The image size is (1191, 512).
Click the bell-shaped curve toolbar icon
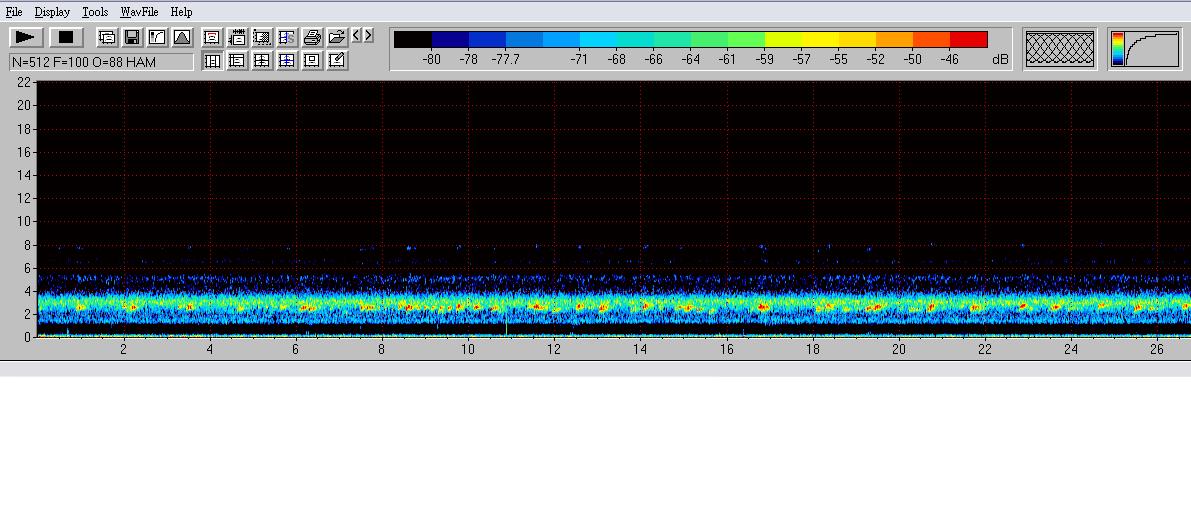point(182,37)
